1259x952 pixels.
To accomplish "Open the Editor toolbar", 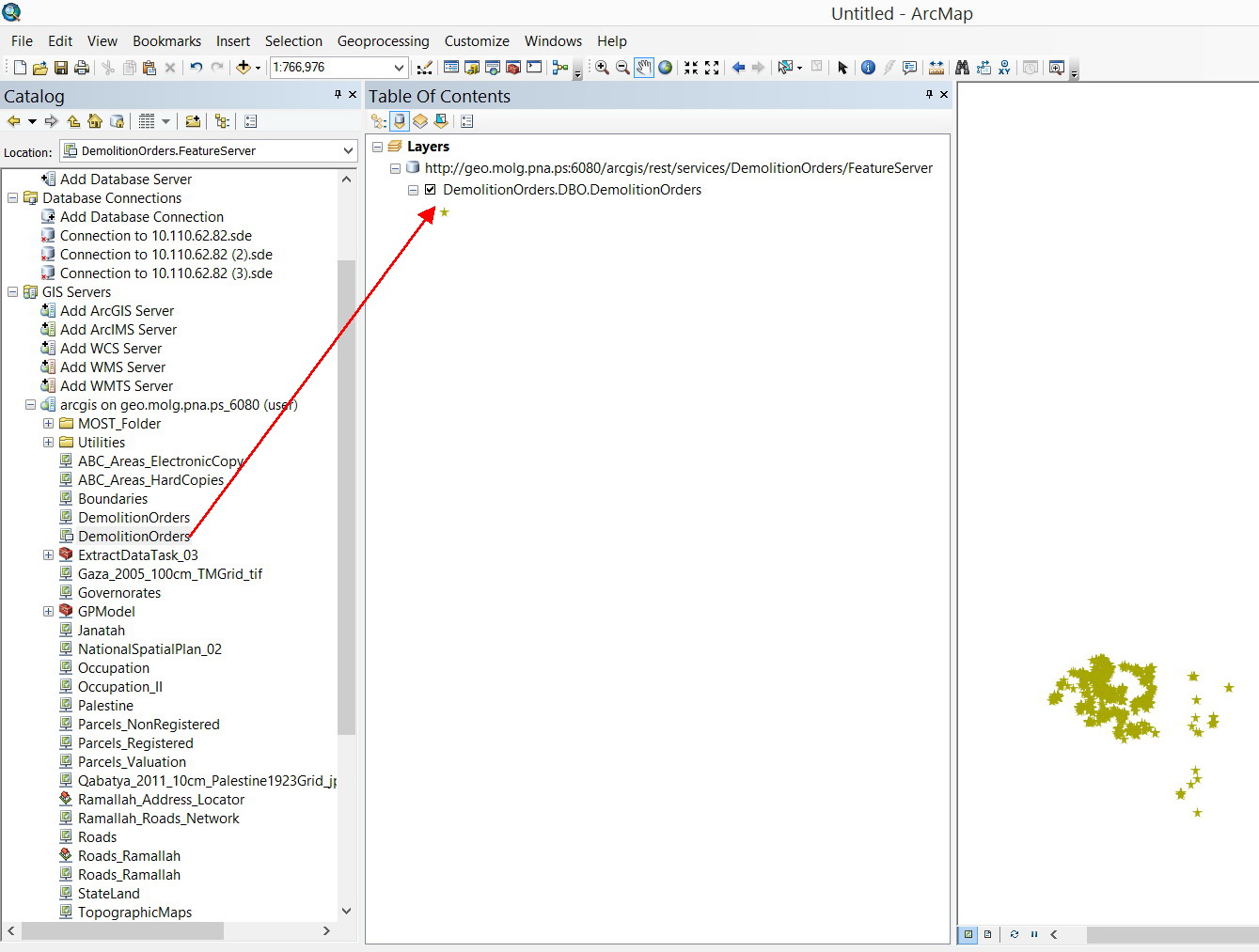I will pyautogui.click(x=425, y=68).
